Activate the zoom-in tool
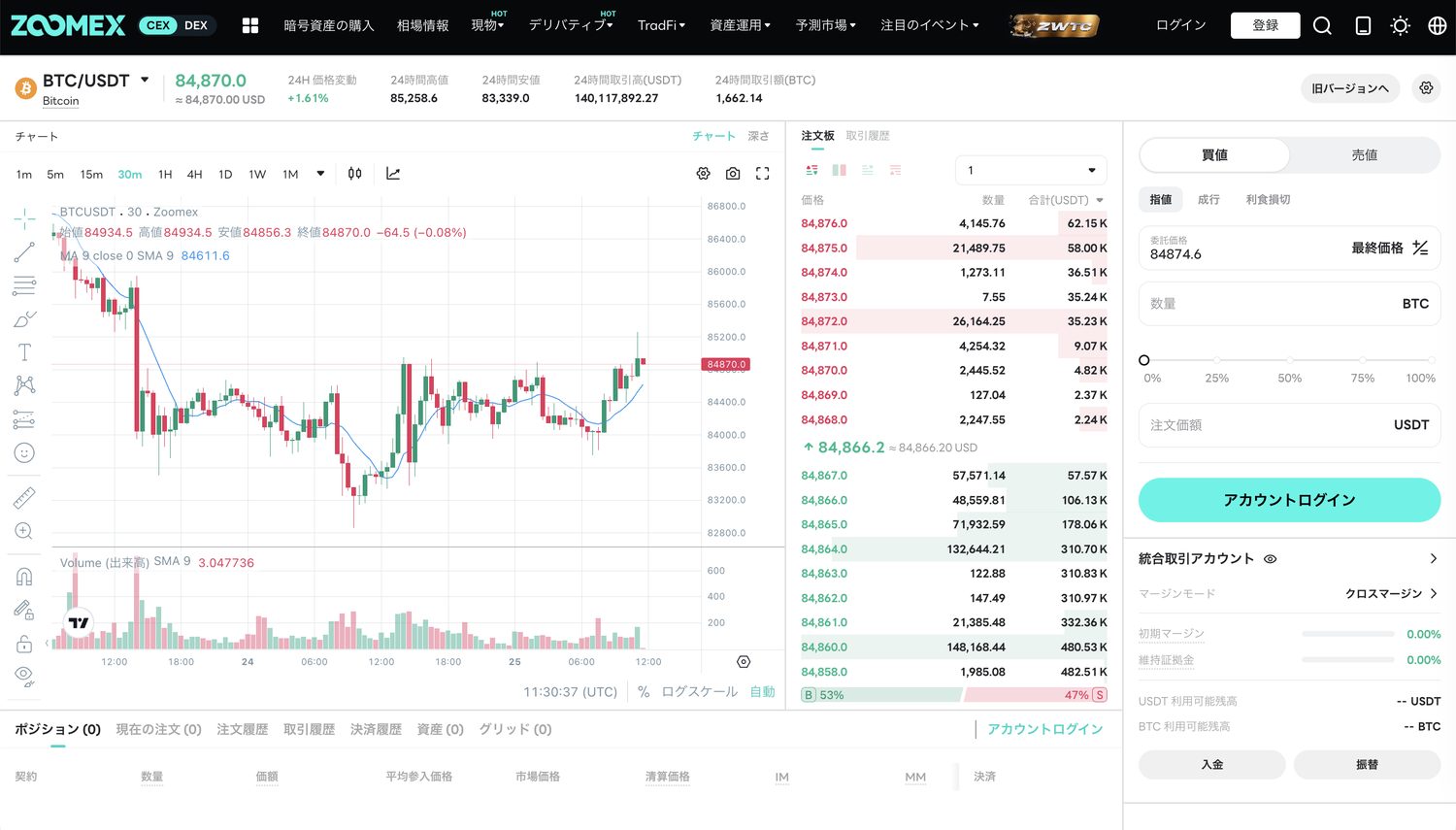Viewport: 1456px width, 830px height. tap(24, 531)
